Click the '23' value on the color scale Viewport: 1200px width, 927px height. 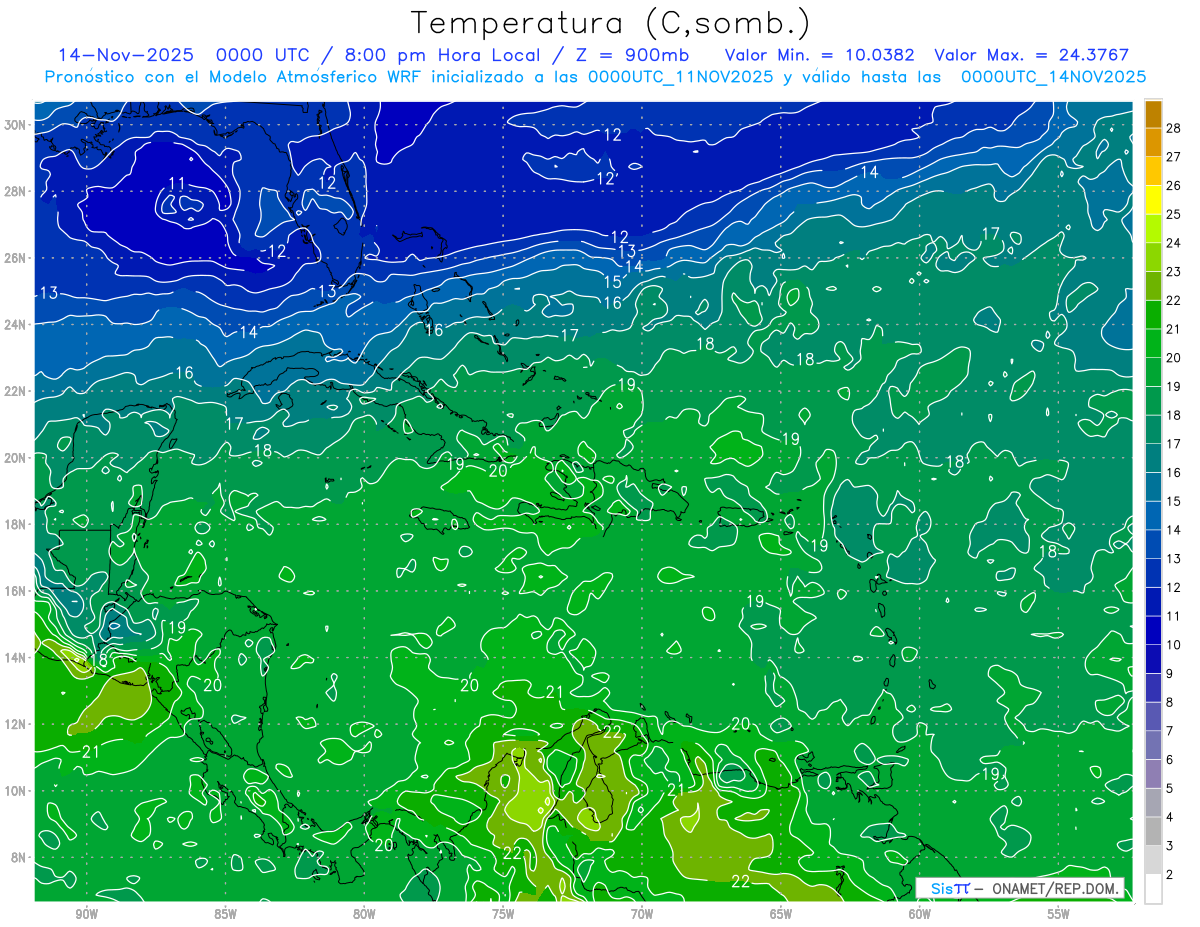(x=1174, y=272)
